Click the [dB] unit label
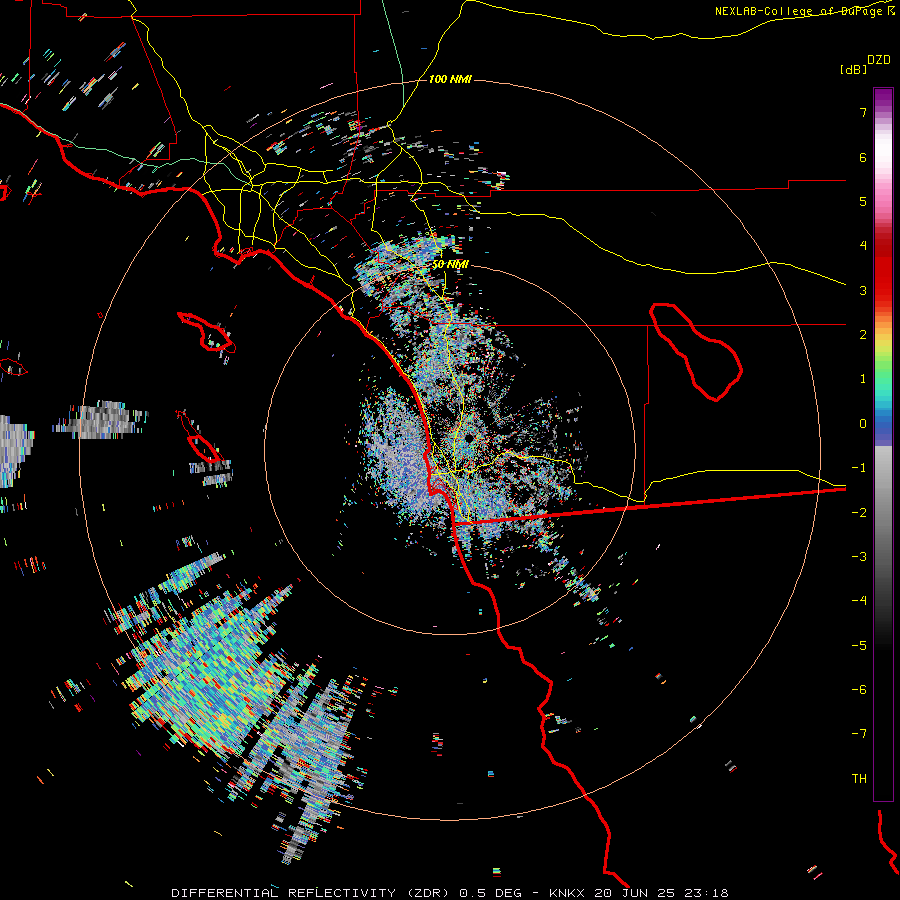This screenshot has height=900, width=900. click(x=853, y=69)
